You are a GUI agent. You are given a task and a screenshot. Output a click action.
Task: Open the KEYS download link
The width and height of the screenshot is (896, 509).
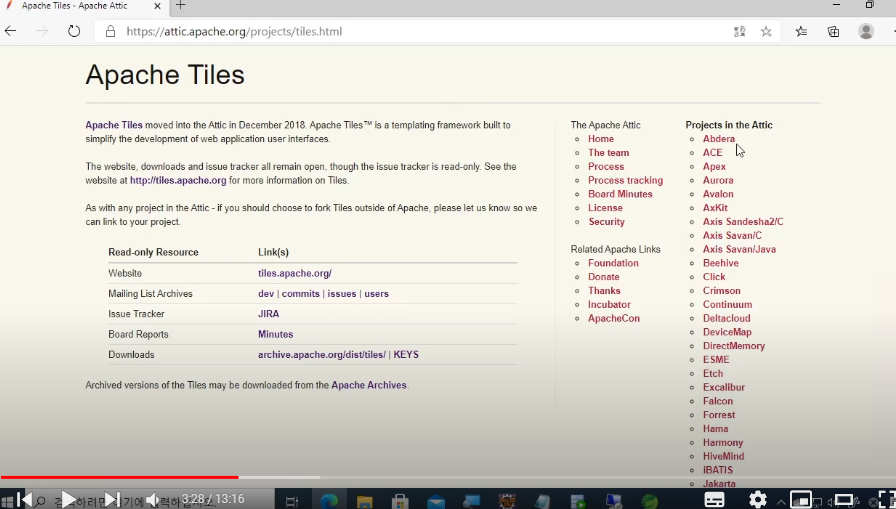click(406, 355)
